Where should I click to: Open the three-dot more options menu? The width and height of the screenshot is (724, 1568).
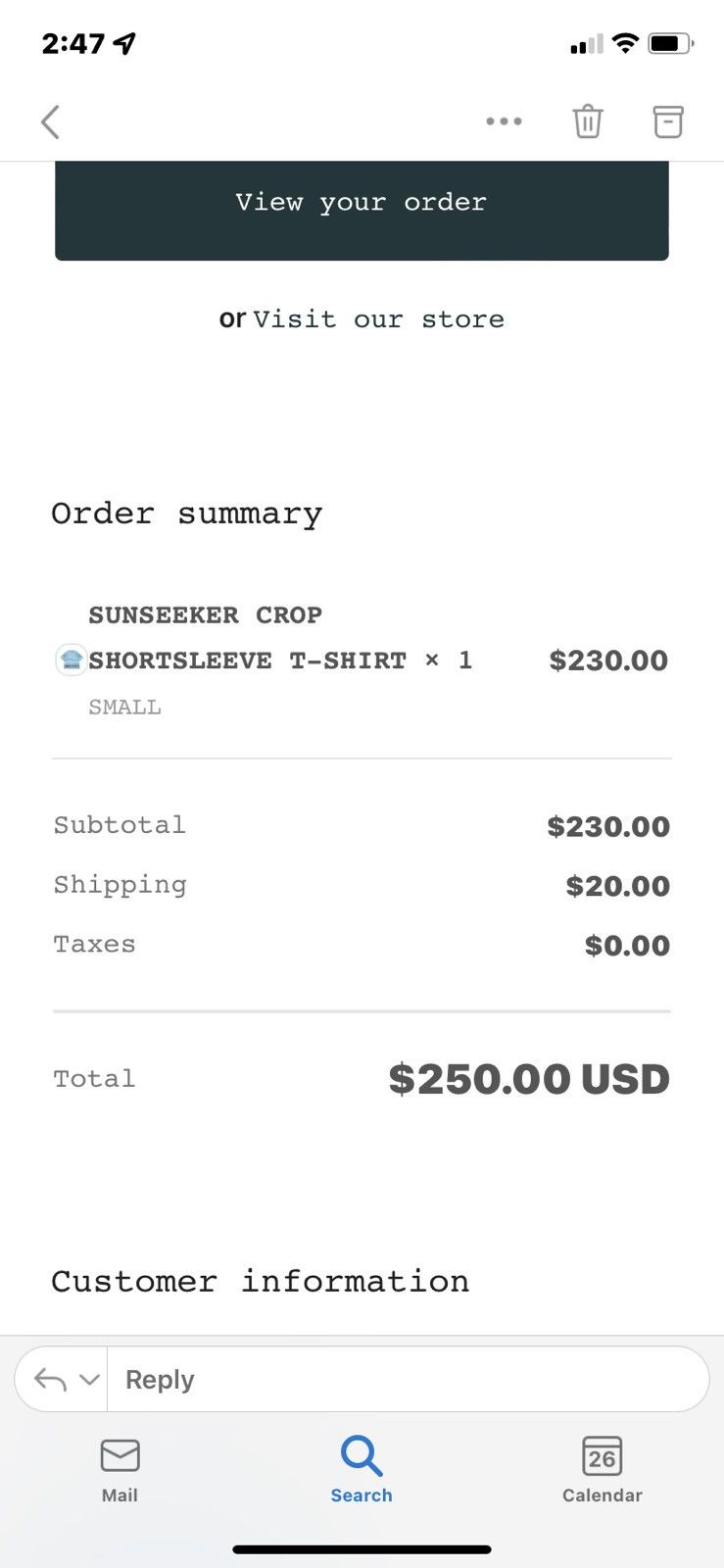tap(504, 122)
